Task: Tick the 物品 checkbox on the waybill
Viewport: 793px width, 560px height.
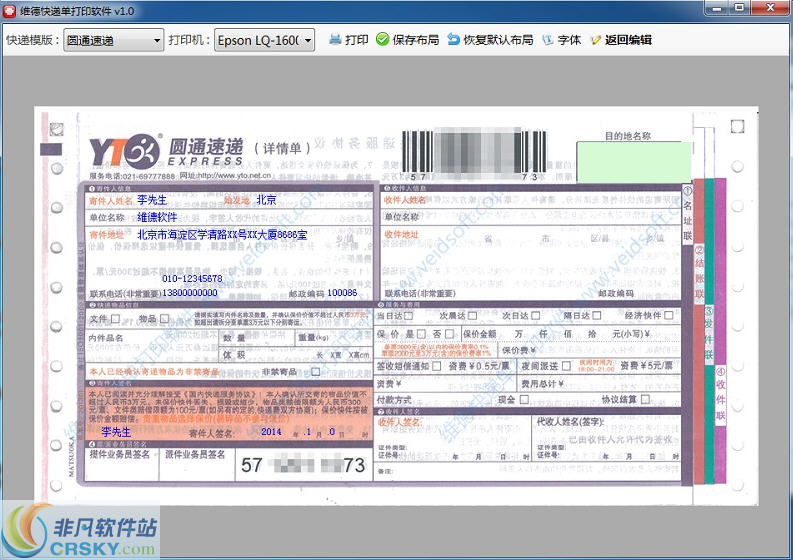Action: 164,319
